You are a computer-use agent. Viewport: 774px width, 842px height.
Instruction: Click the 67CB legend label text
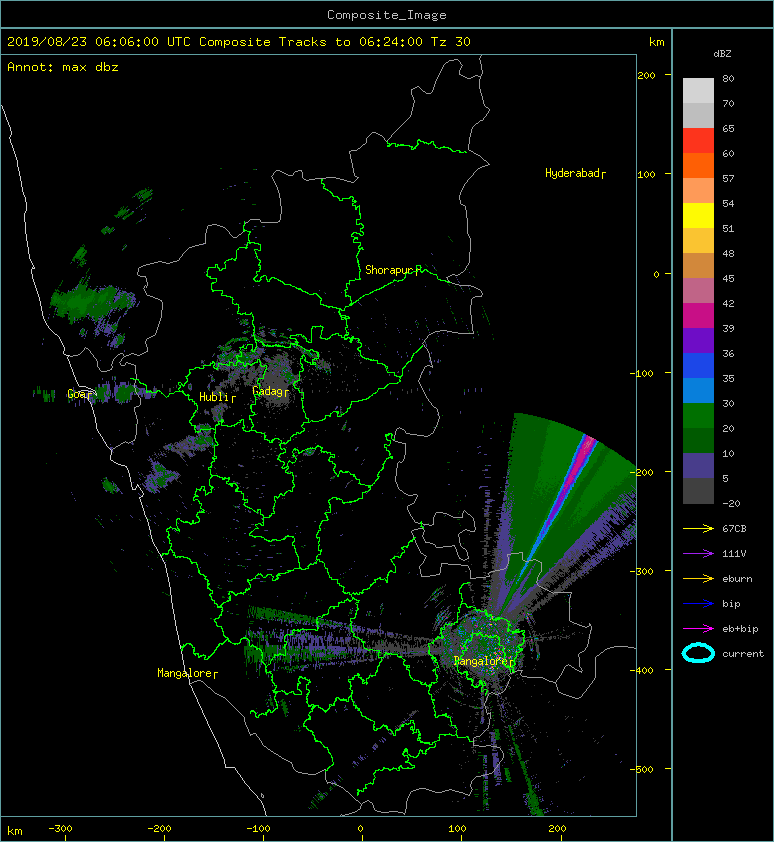point(734,529)
